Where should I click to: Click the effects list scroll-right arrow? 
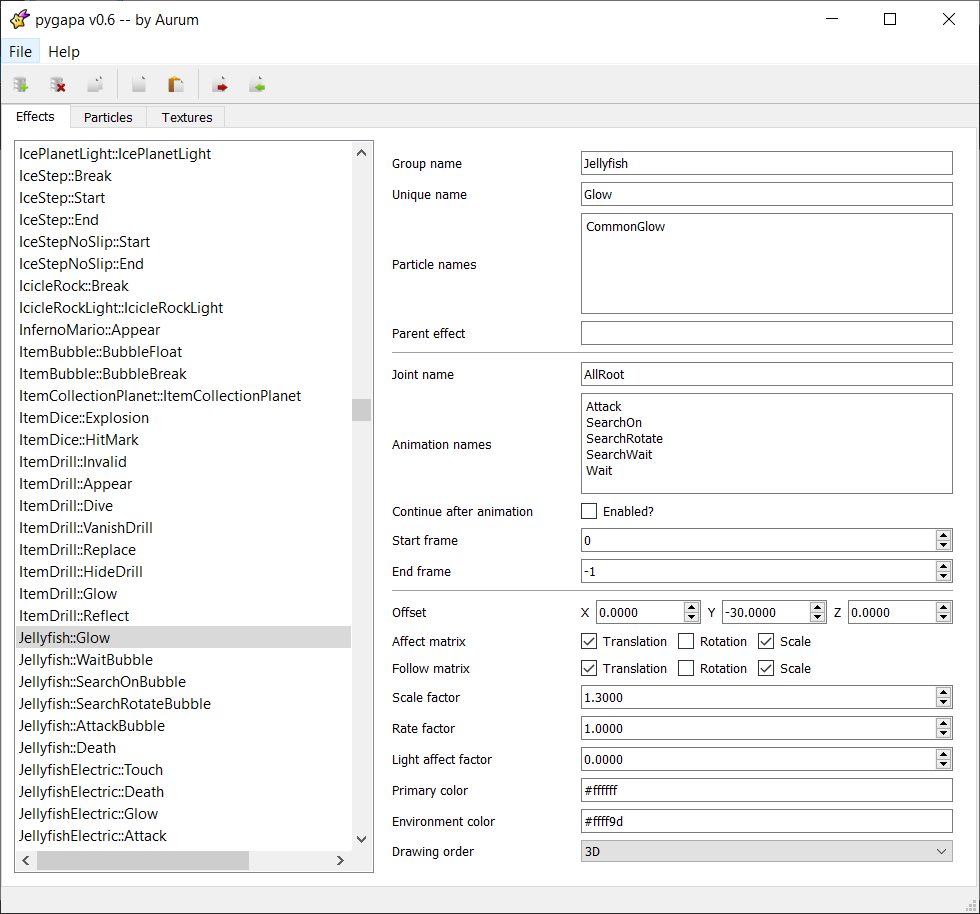coord(340,861)
